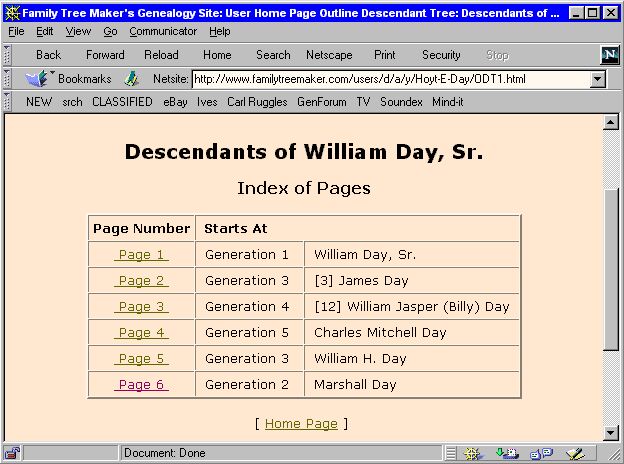Image resolution: width=624 pixels, height=464 pixels.
Task: Open the Bookmarks icon menu
Action: [37, 78]
